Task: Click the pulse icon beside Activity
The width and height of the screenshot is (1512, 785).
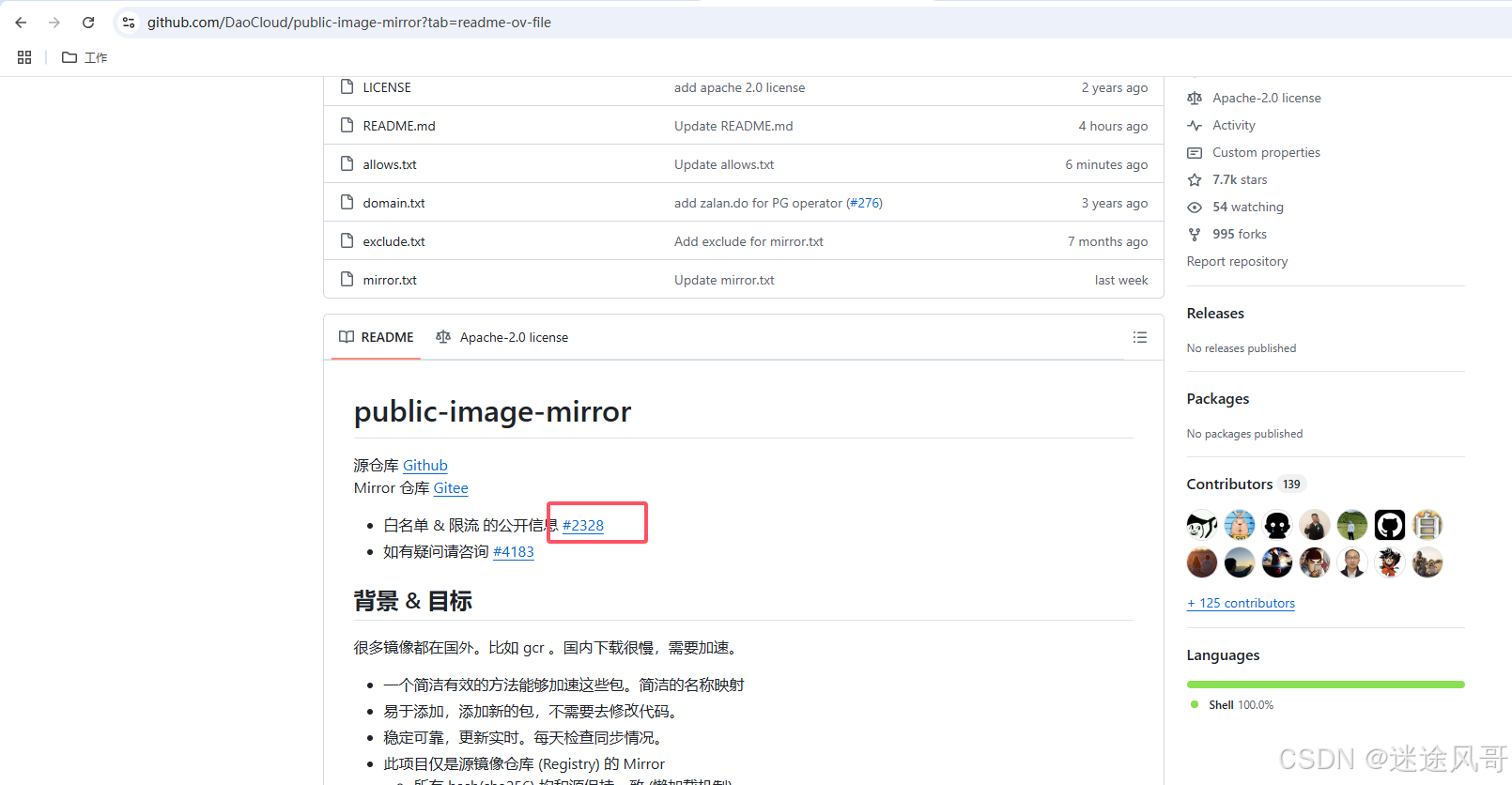Action: 1195,125
